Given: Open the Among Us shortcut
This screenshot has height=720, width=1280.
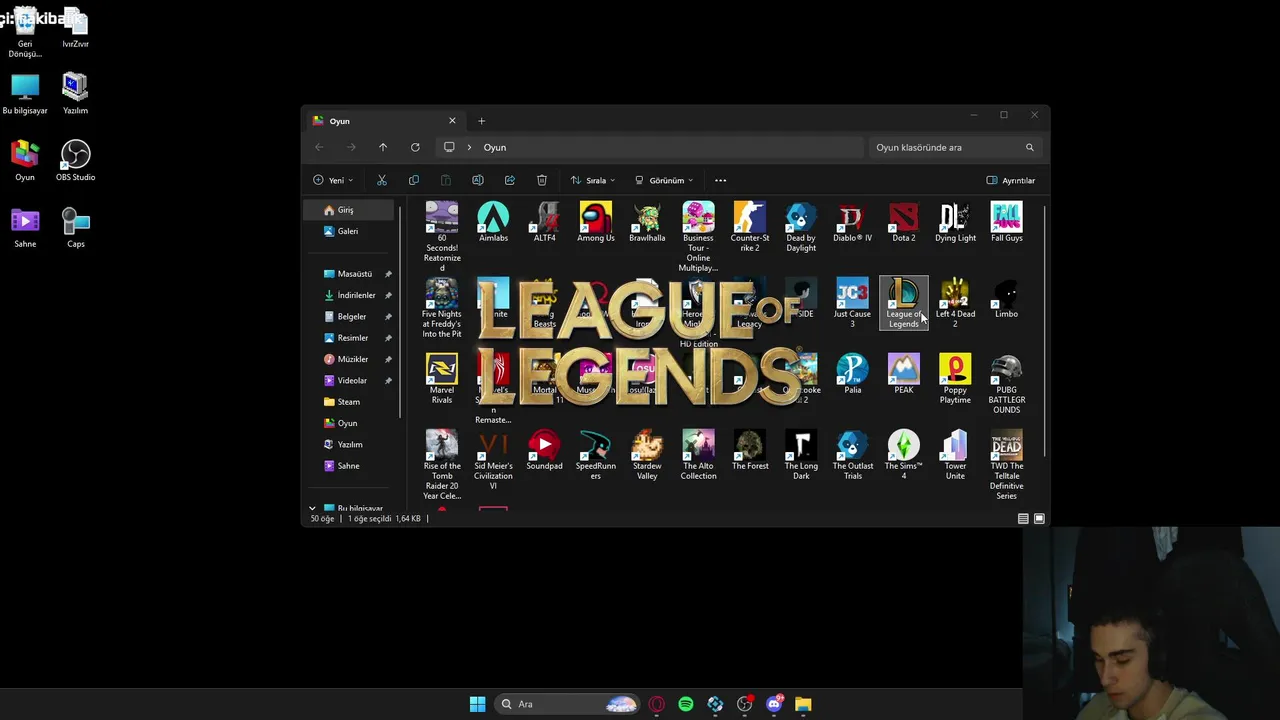Looking at the screenshot, I should click(x=596, y=223).
